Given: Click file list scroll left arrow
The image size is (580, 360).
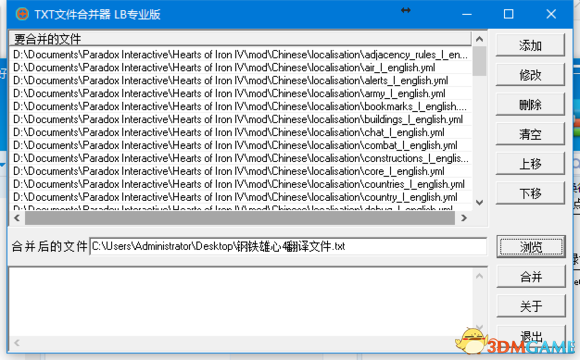Looking at the screenshot, I should point(17,218).
